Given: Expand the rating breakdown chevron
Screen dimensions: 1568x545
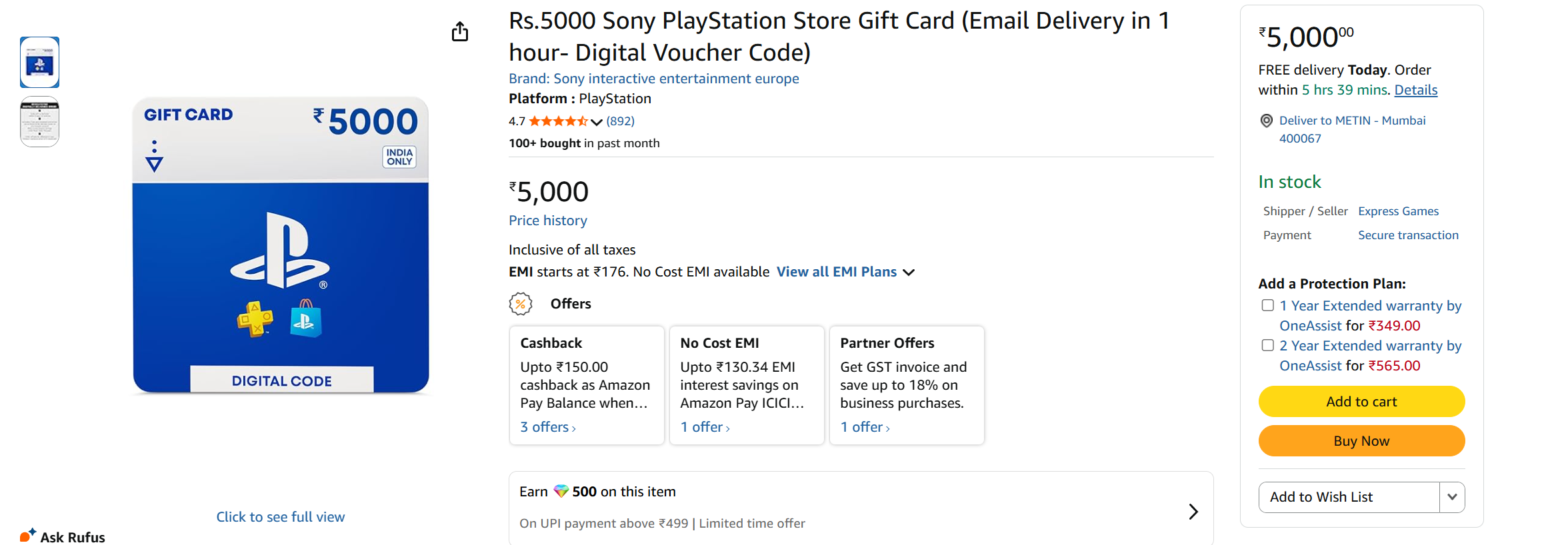Looking at the screenshot, I should 597,122.
